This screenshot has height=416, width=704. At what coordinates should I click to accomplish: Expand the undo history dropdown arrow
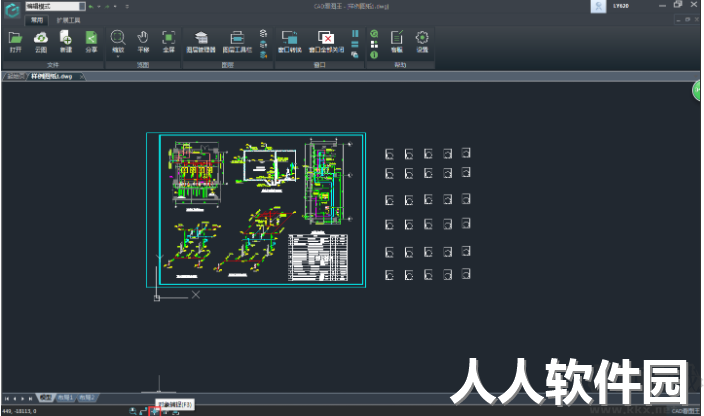pyautogui.click(x=99, y=6)
